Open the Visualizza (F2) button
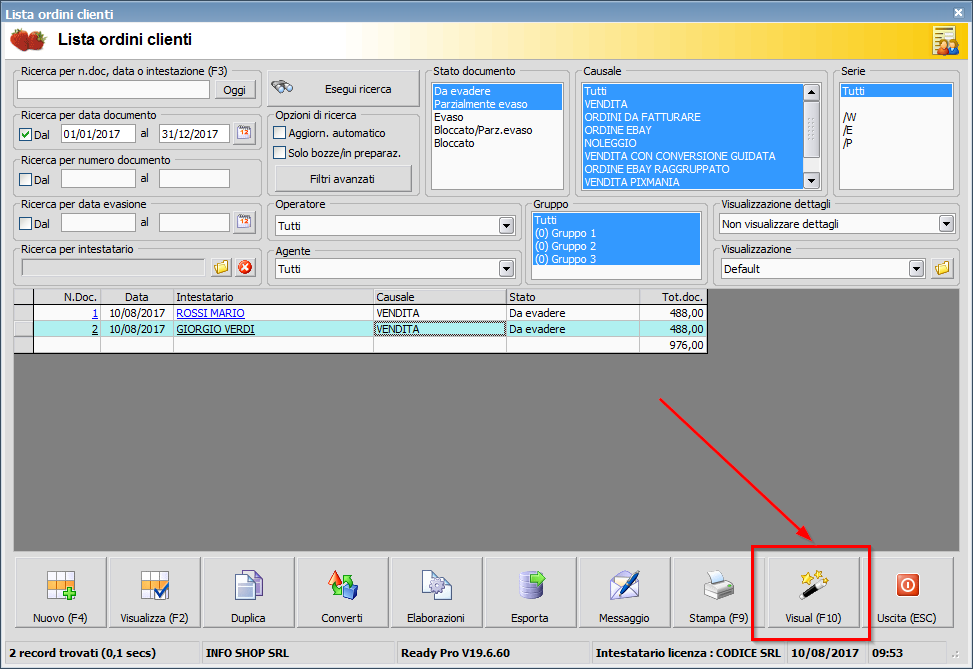The image size is (973, 669). 154,592
